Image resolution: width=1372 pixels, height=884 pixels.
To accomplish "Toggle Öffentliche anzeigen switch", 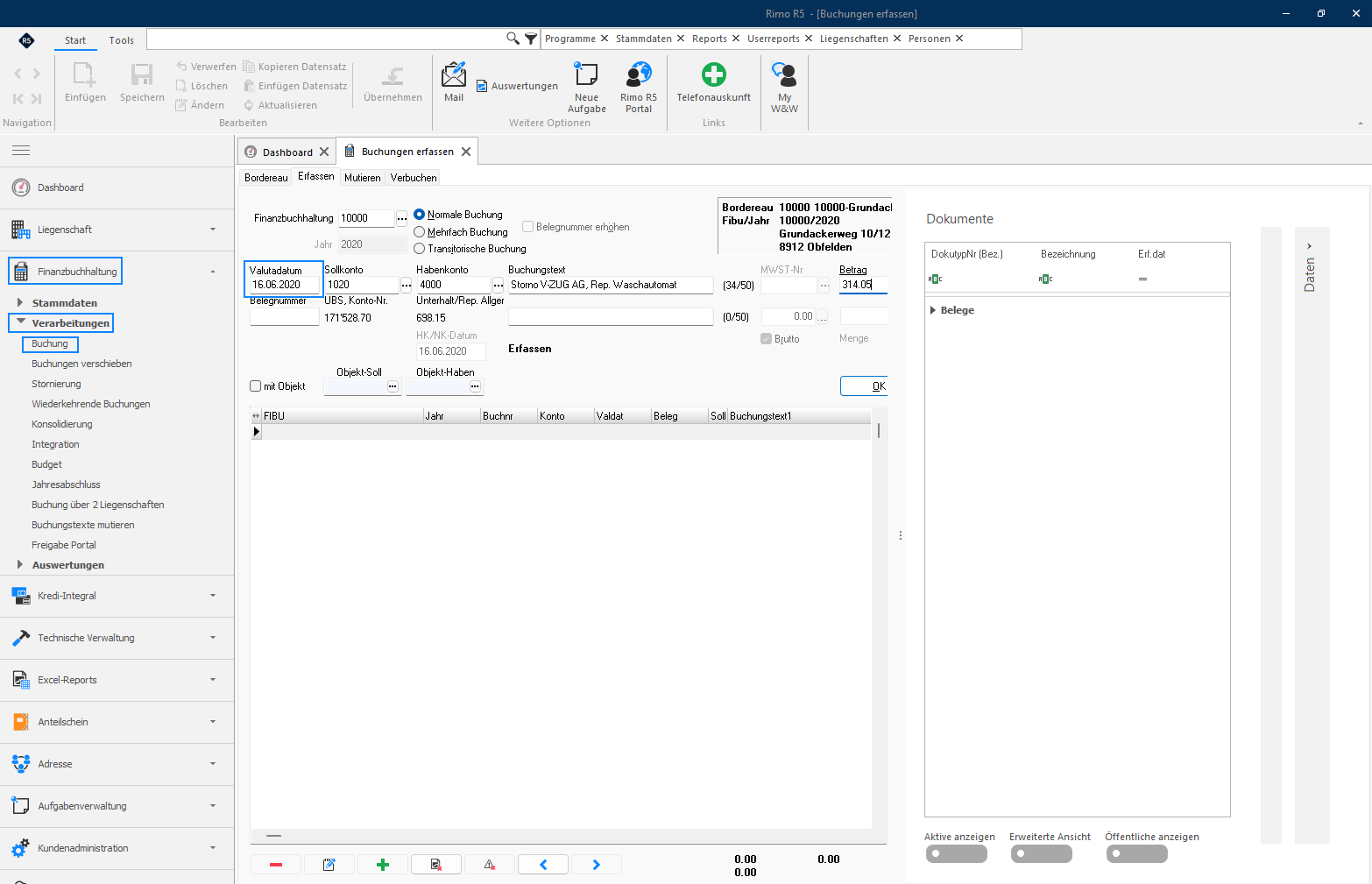I will point(1137,854).
